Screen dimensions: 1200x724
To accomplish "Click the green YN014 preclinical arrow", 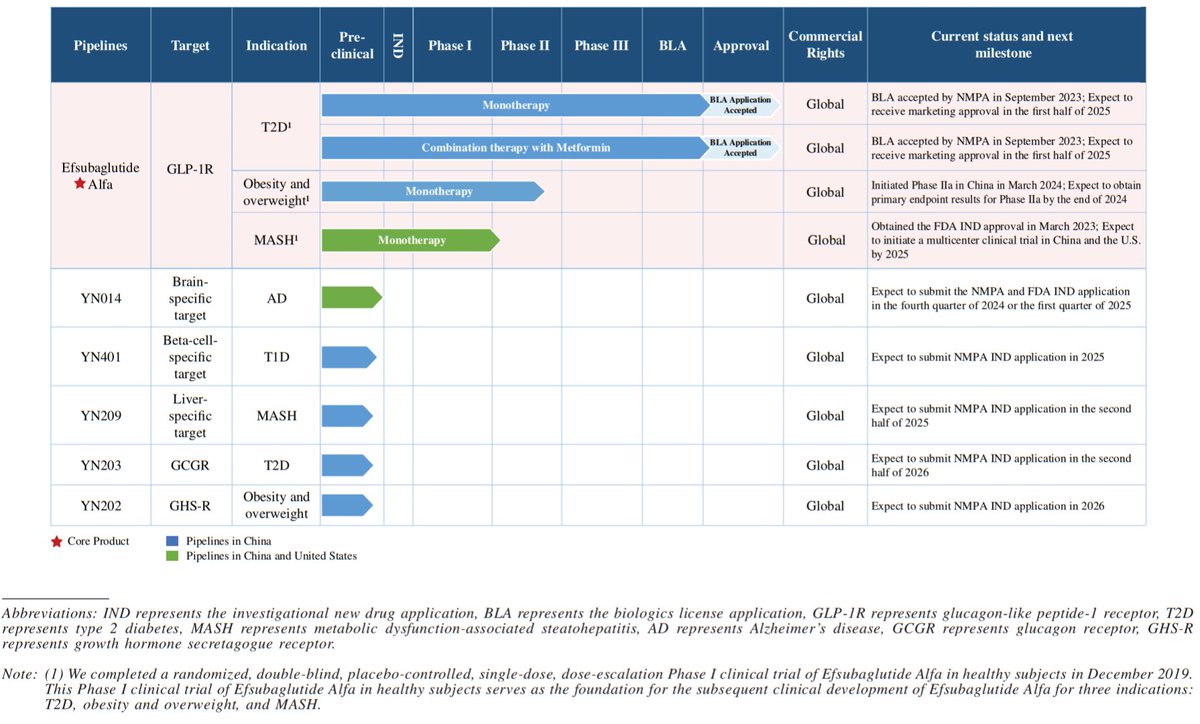I will (351, 297).
